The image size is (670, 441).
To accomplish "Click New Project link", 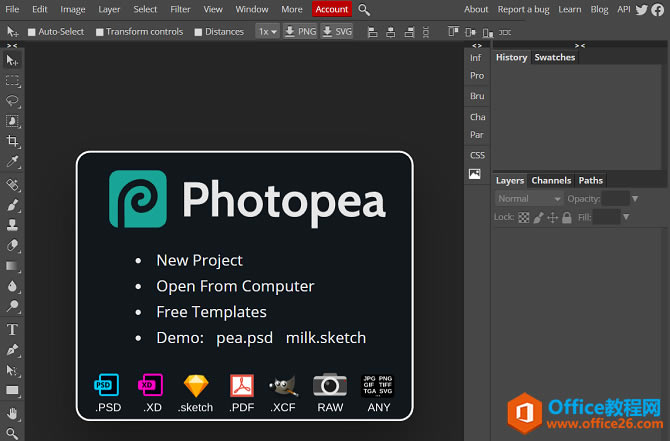I will click(199, 260).
